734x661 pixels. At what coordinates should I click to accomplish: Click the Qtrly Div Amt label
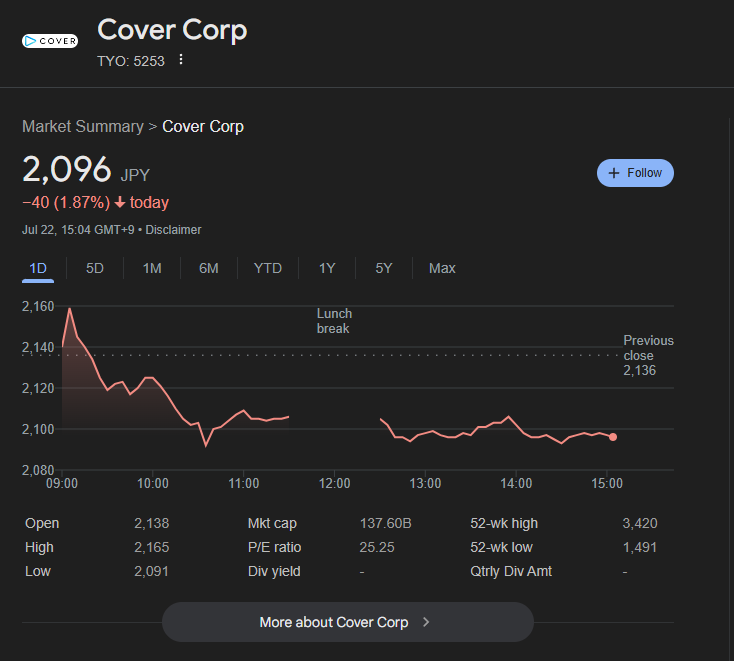coord(511,571)
